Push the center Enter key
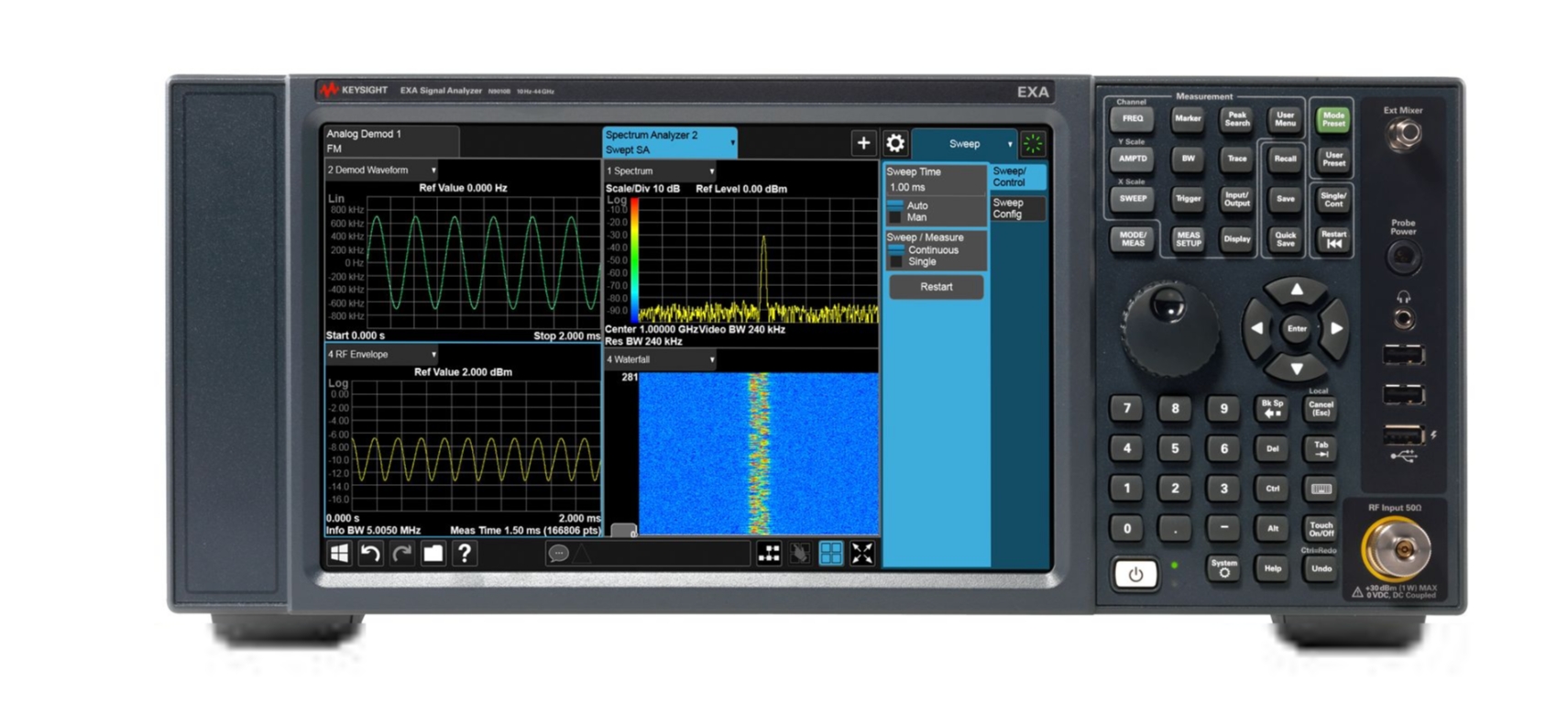Image resolution: width=1568 pixels, height=727 pixels. click(1297, 328)
